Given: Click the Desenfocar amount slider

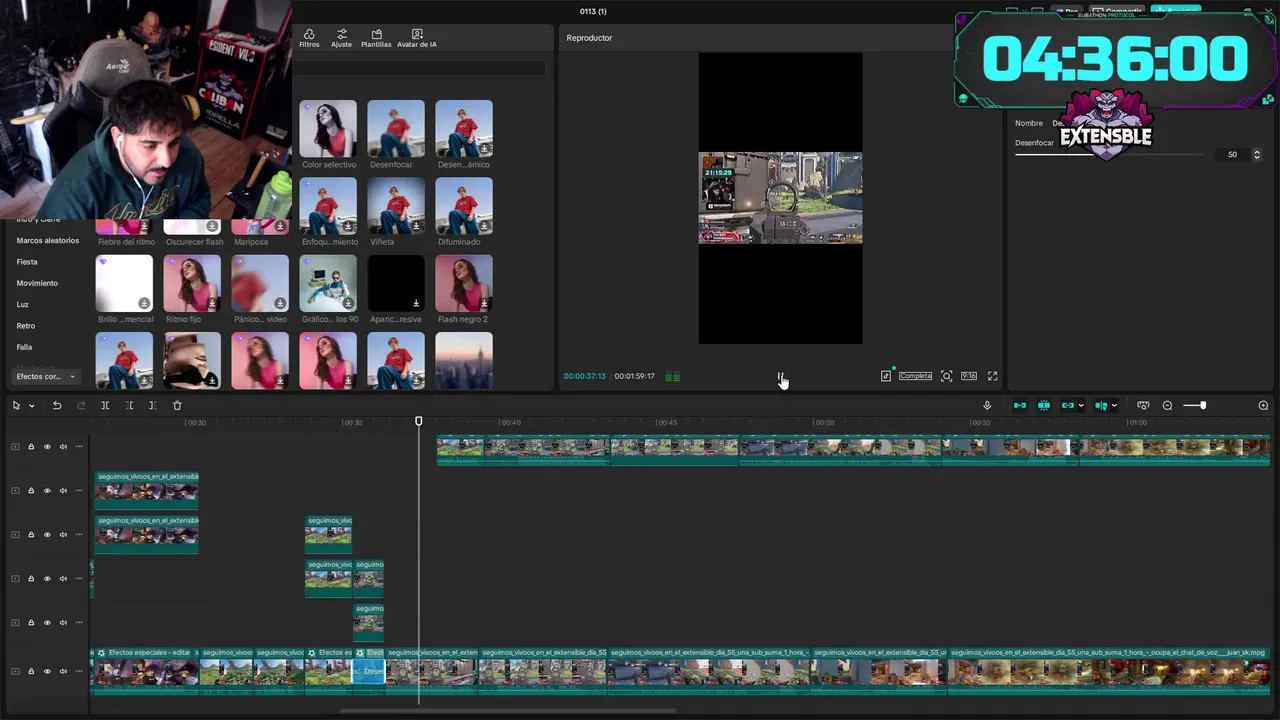Looking at the screenshot, I should point(1109,155).
